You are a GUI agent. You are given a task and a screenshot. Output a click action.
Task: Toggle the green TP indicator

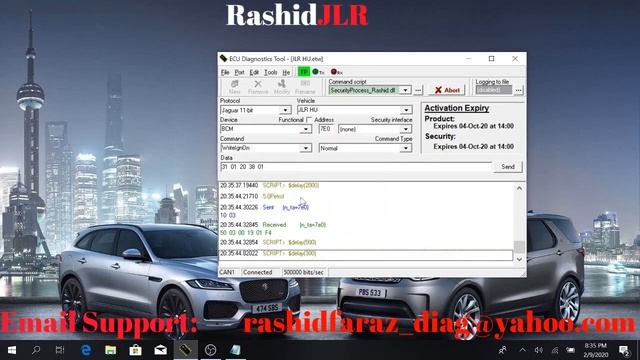click(304, 72)
